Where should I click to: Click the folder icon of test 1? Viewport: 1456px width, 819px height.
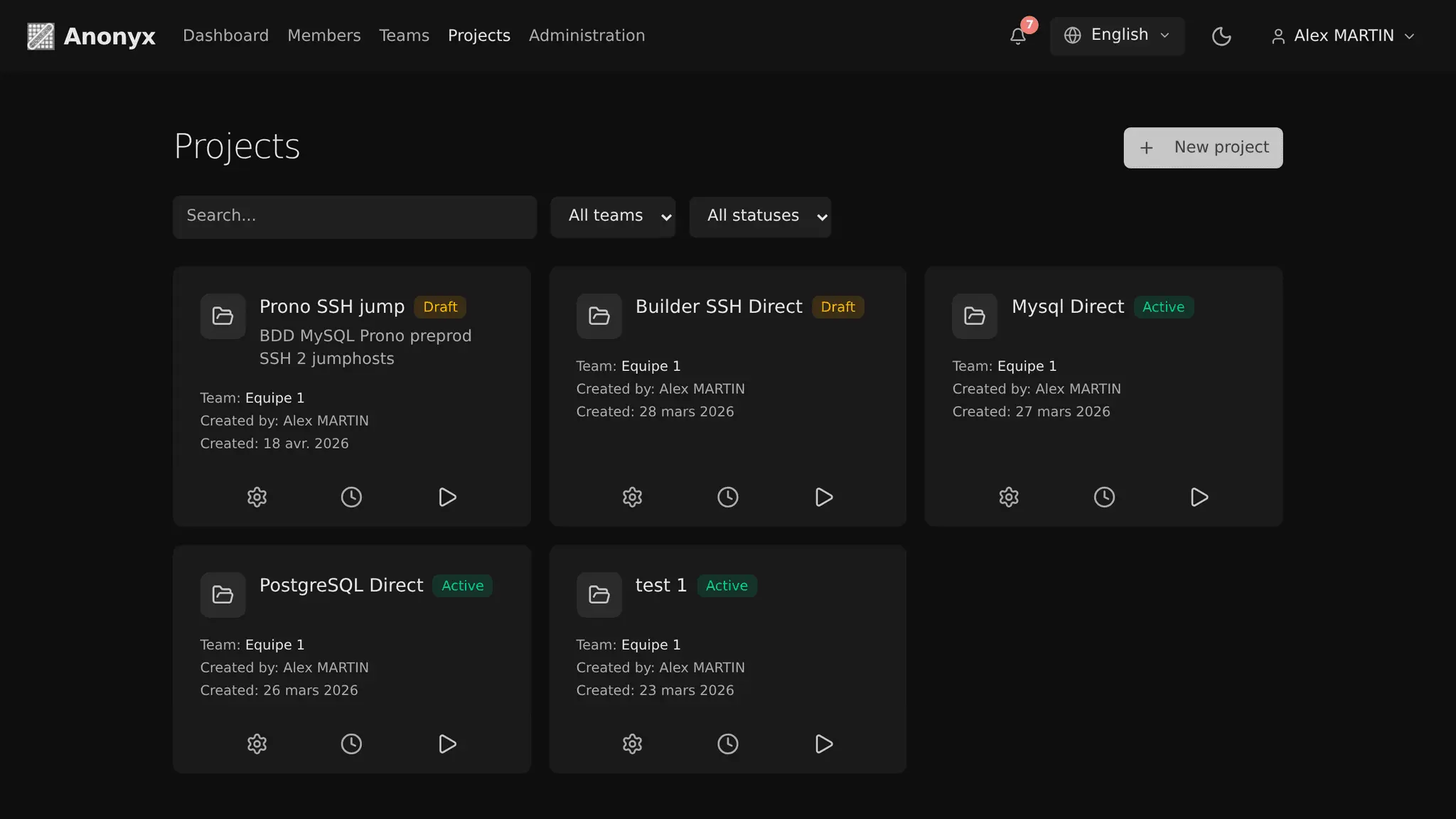[x=599, y=594]
